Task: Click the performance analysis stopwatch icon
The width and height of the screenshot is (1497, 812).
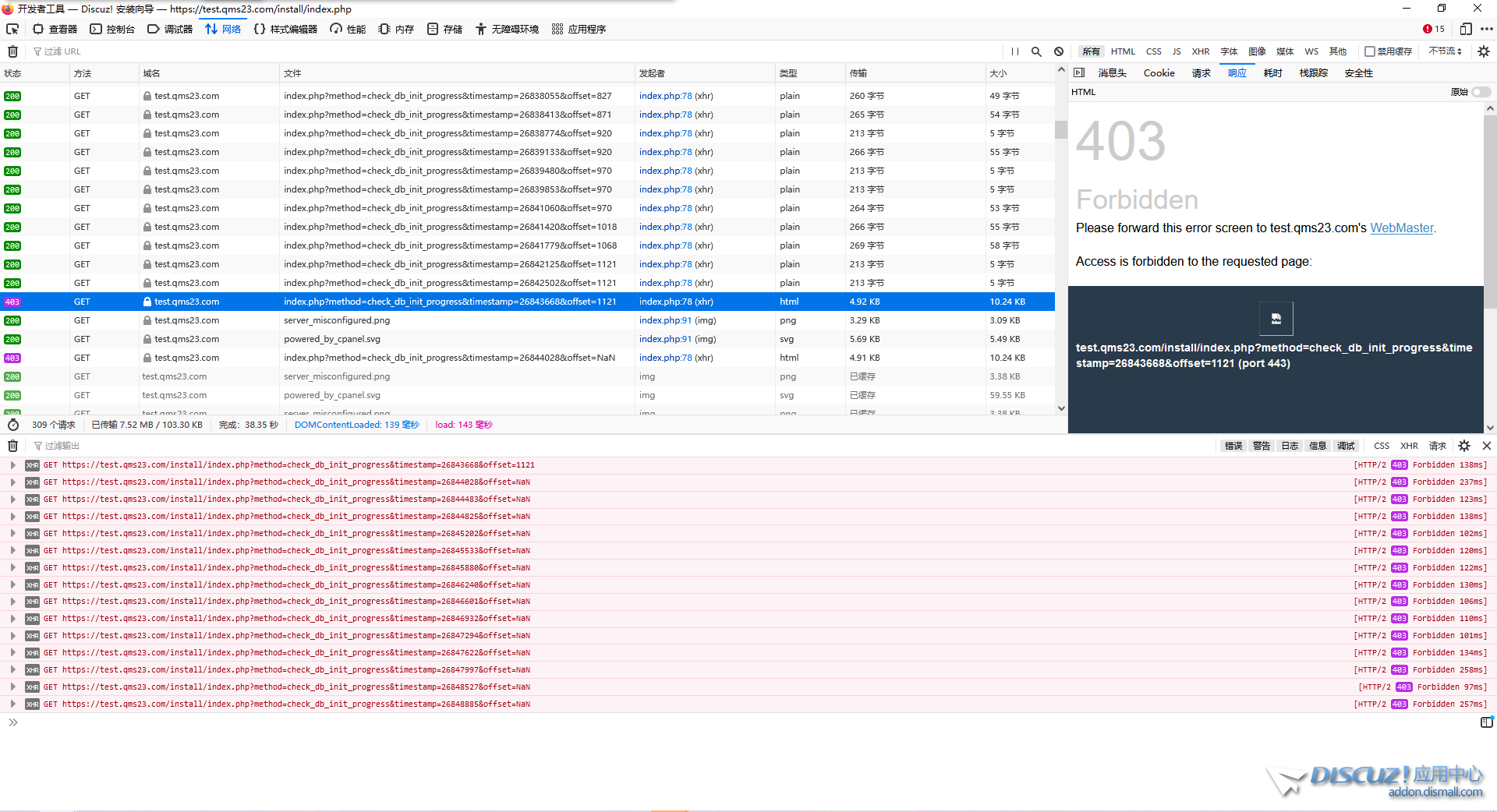Action: point(13,425)
